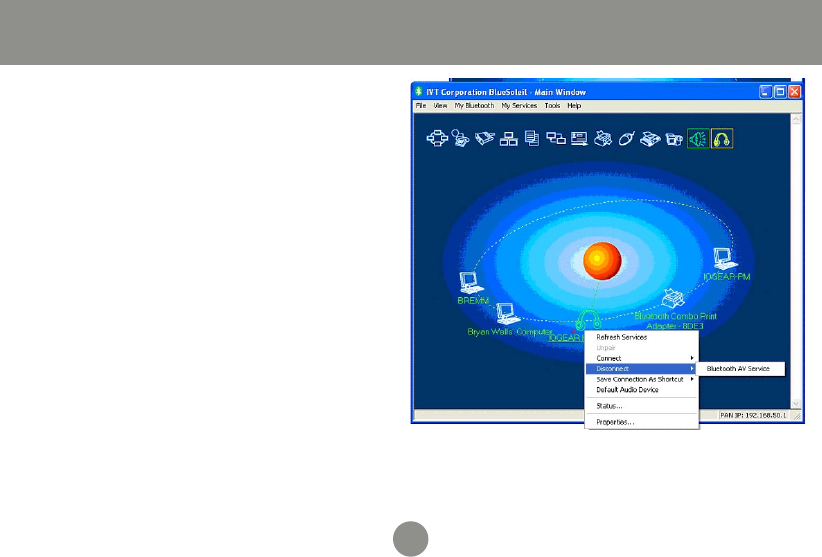
Task: Select the Basic Imaging service icon
Action: pos(674,138)
